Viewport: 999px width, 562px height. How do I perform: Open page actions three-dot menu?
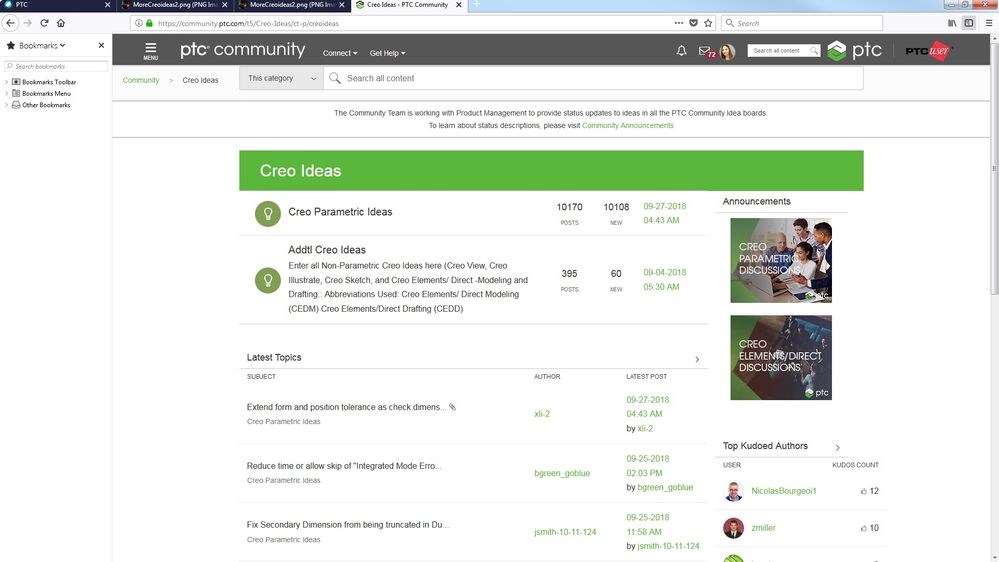679,23
